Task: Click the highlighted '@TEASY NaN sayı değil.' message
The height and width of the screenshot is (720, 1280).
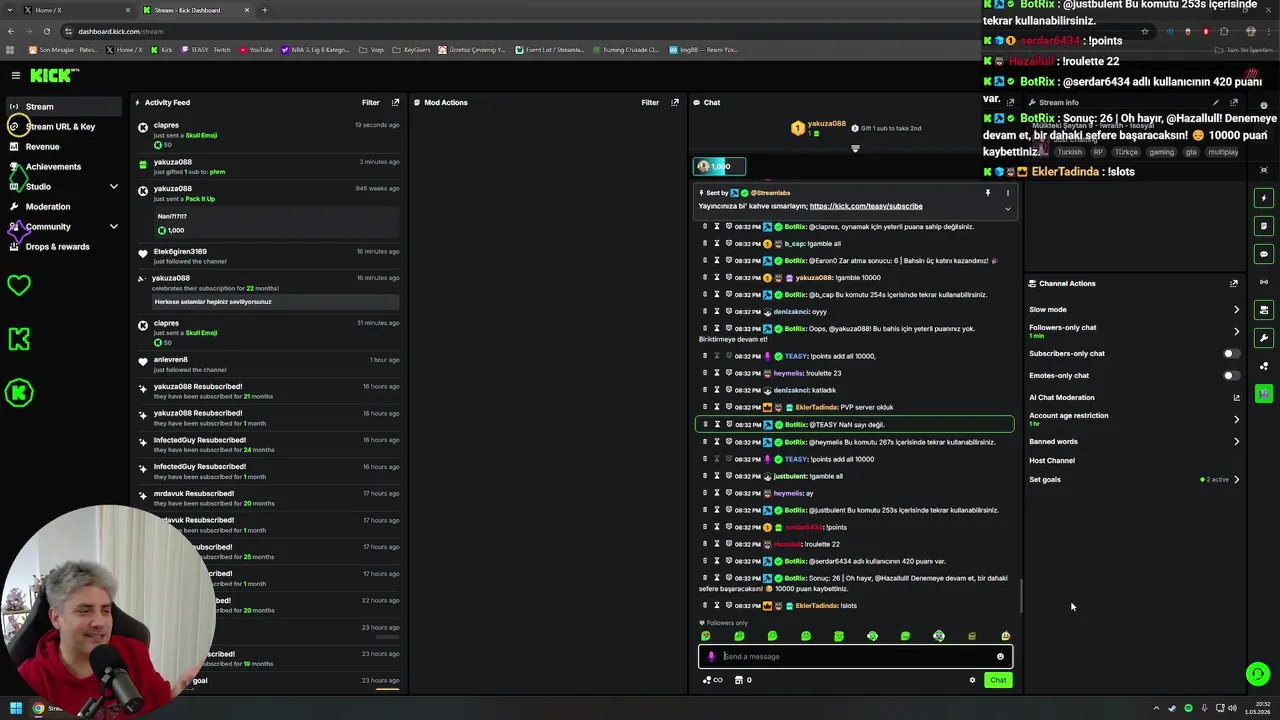Action: pos(854,424)
